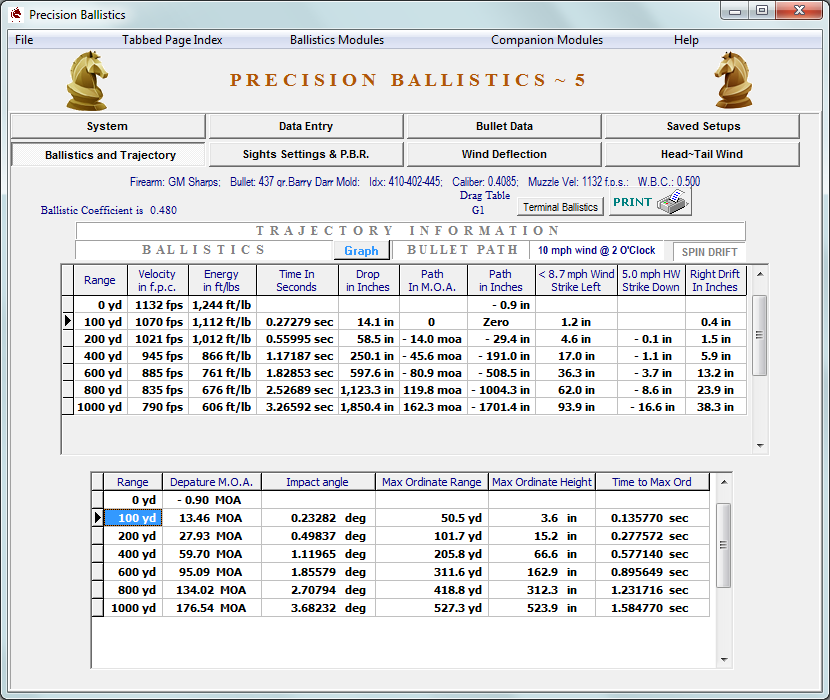830x700 pixels.
Task: Click scroll-down arrow of trajectory table
Action: 760,445
